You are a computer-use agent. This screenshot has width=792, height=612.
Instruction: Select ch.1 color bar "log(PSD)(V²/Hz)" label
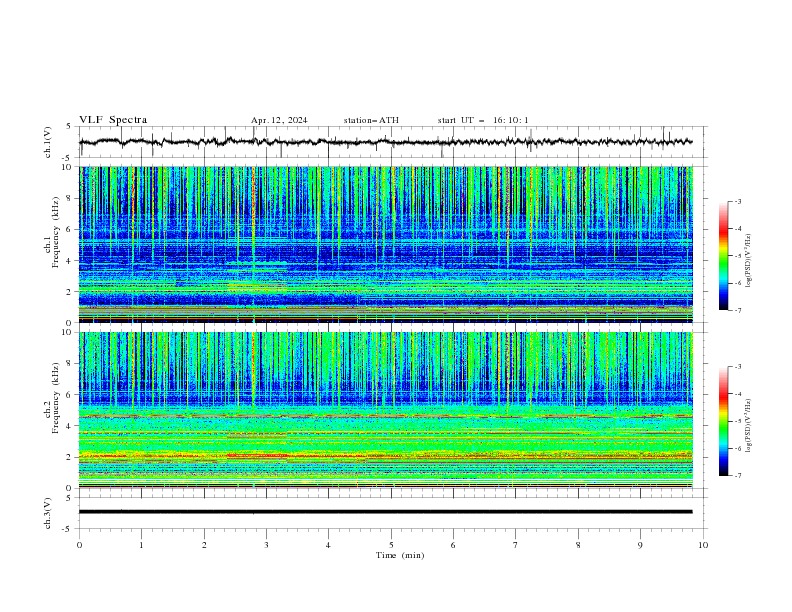tap(749, 260)
